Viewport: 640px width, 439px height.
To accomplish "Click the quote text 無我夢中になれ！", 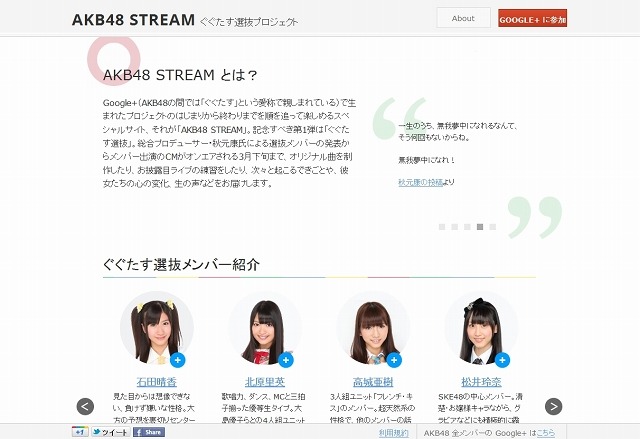I will coord(426,160).
